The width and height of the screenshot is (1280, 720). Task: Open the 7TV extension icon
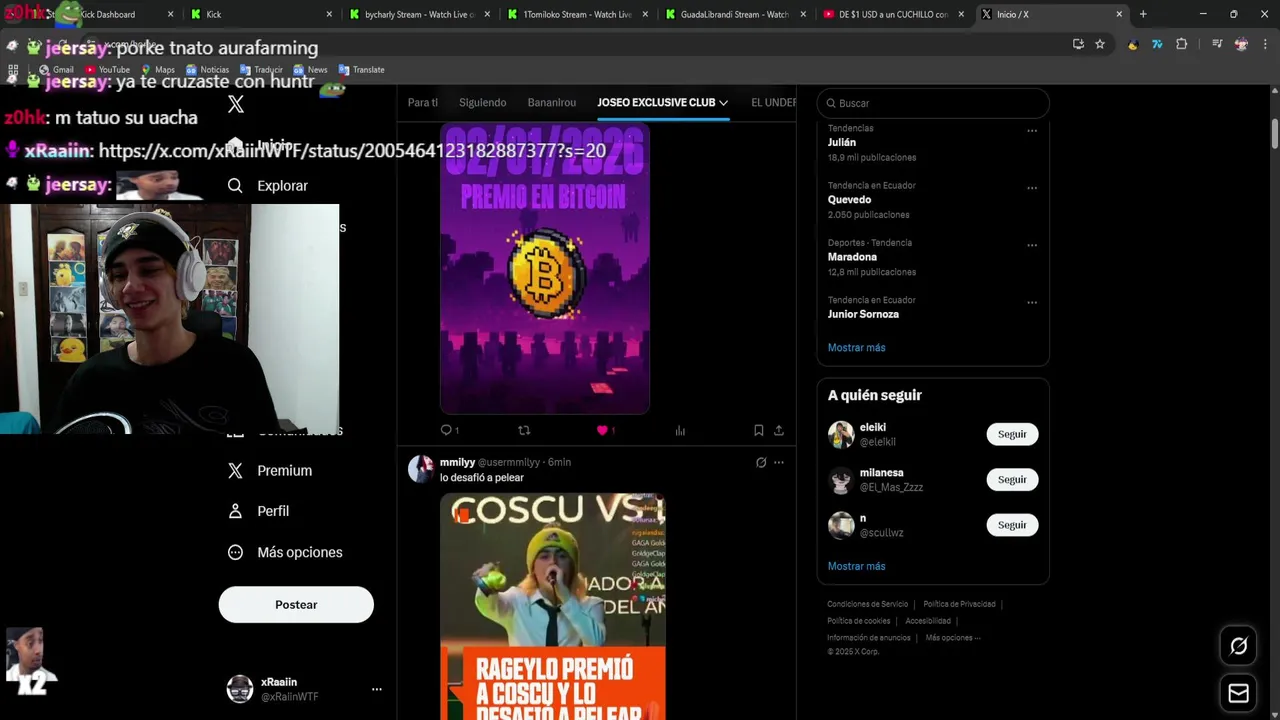(1157, 44)
